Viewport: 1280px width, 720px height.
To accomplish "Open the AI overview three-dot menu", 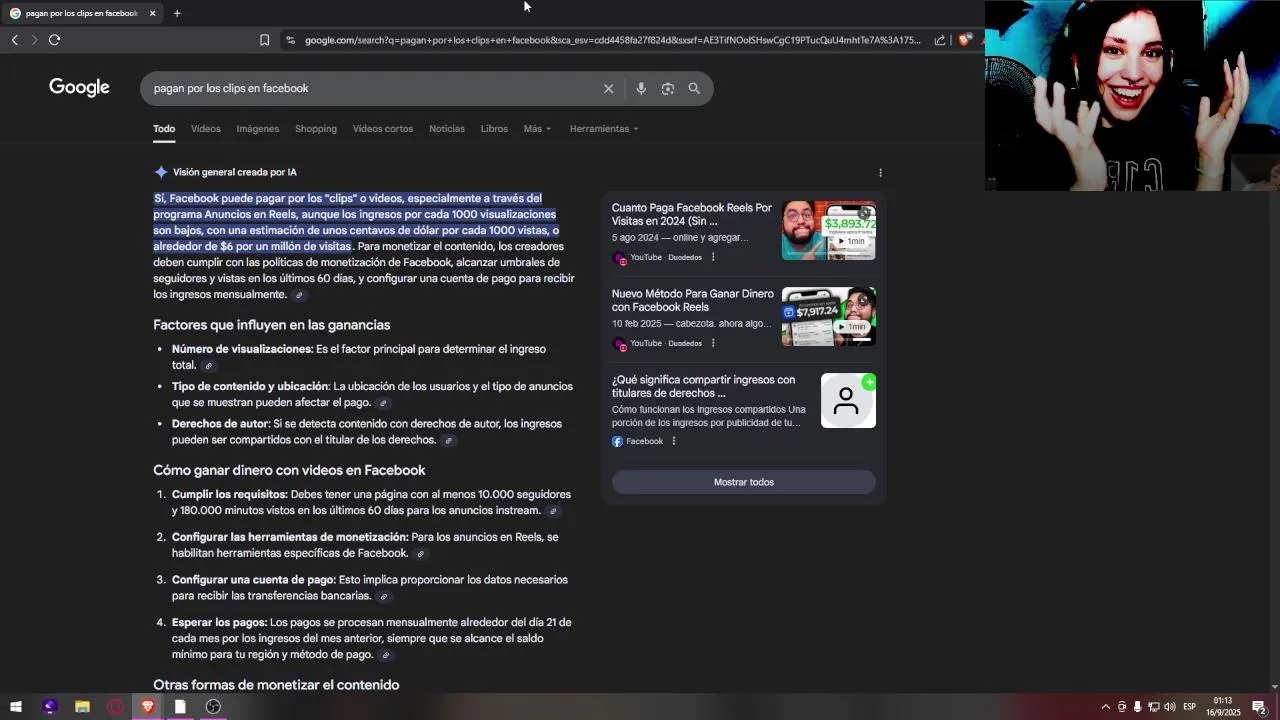I will click(880, 172).
